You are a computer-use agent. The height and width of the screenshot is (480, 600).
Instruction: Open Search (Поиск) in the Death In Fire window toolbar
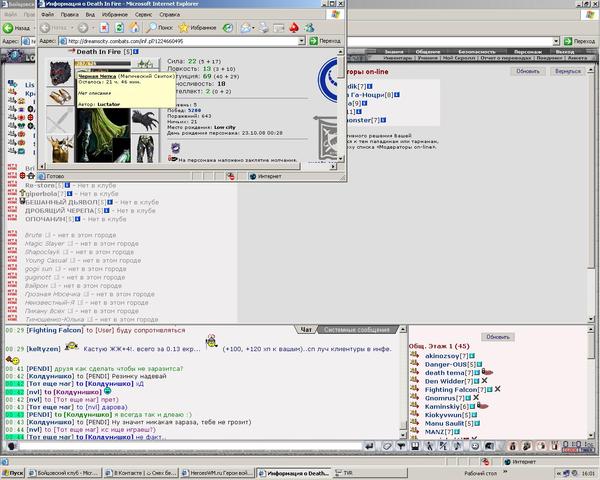point(160,28)
